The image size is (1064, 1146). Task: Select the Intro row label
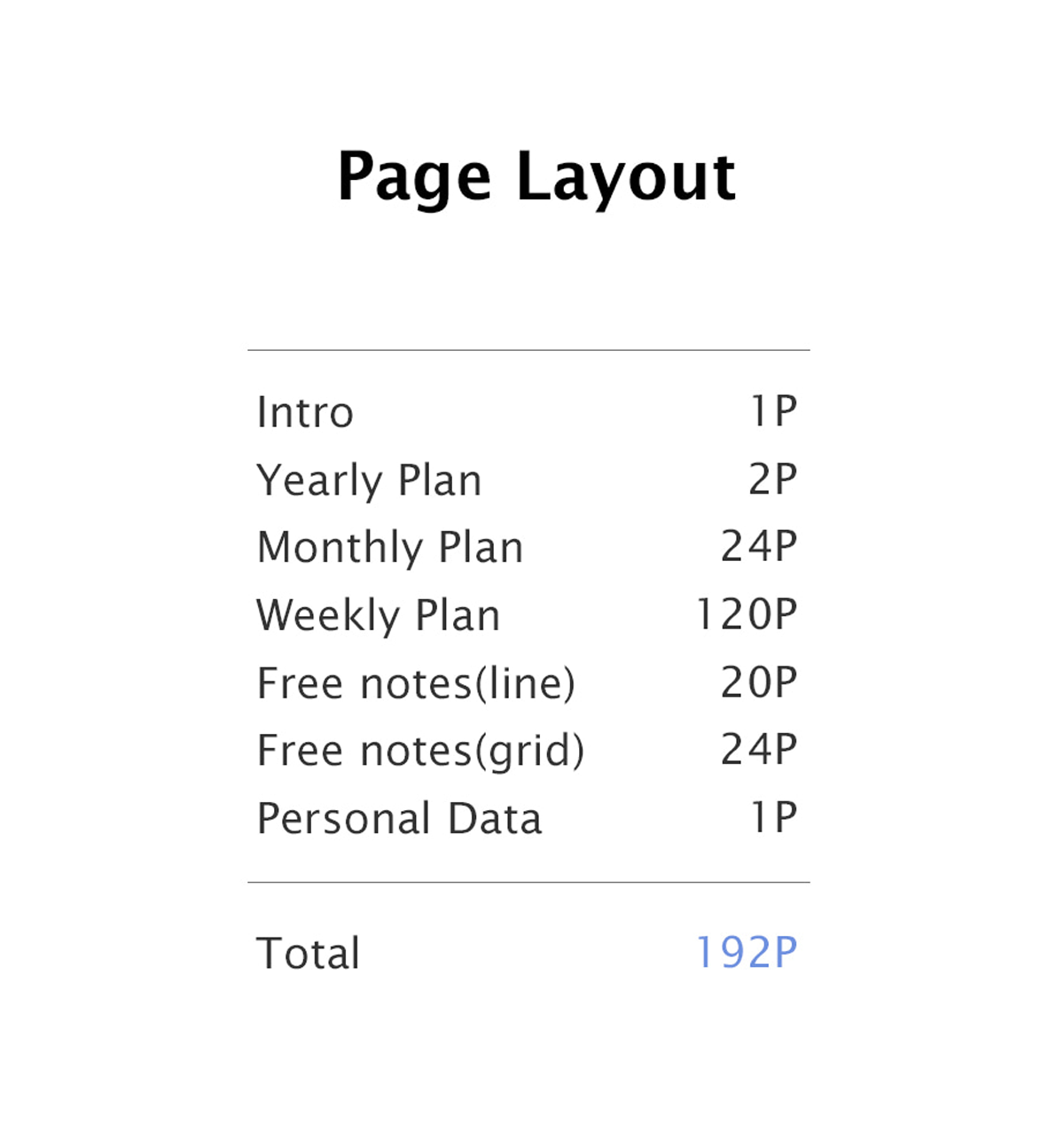(305, 412)
